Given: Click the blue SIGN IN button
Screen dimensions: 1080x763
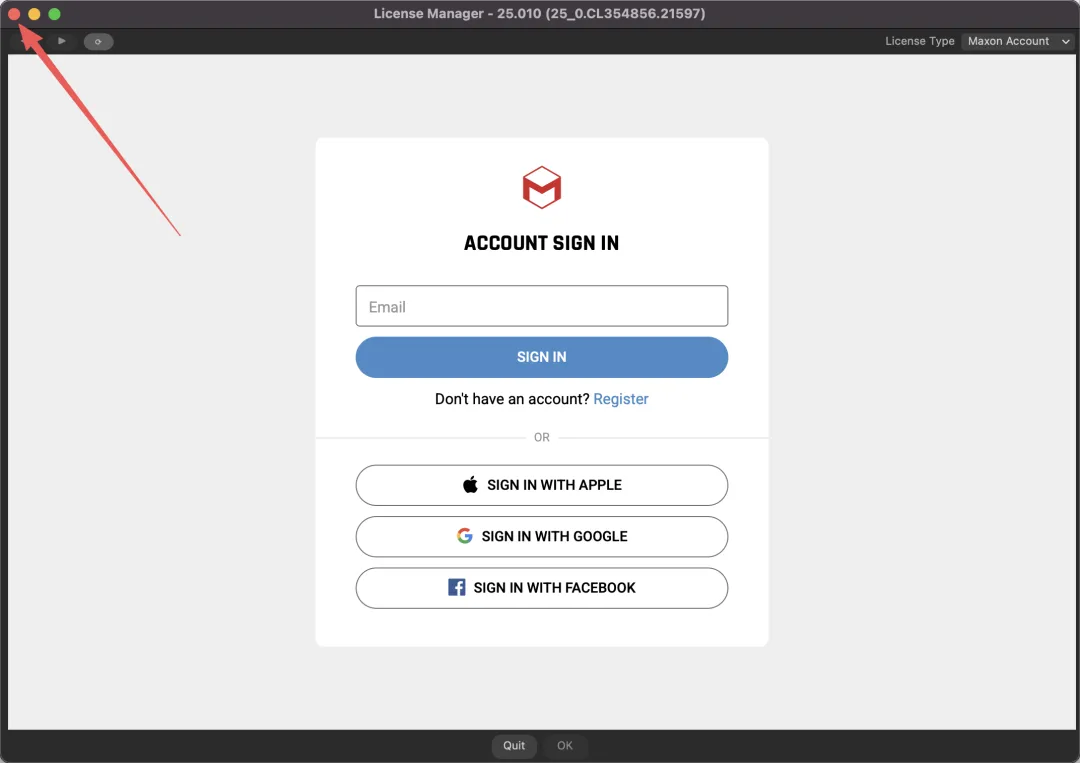Looking at the screenshot, I should point(542,357).
